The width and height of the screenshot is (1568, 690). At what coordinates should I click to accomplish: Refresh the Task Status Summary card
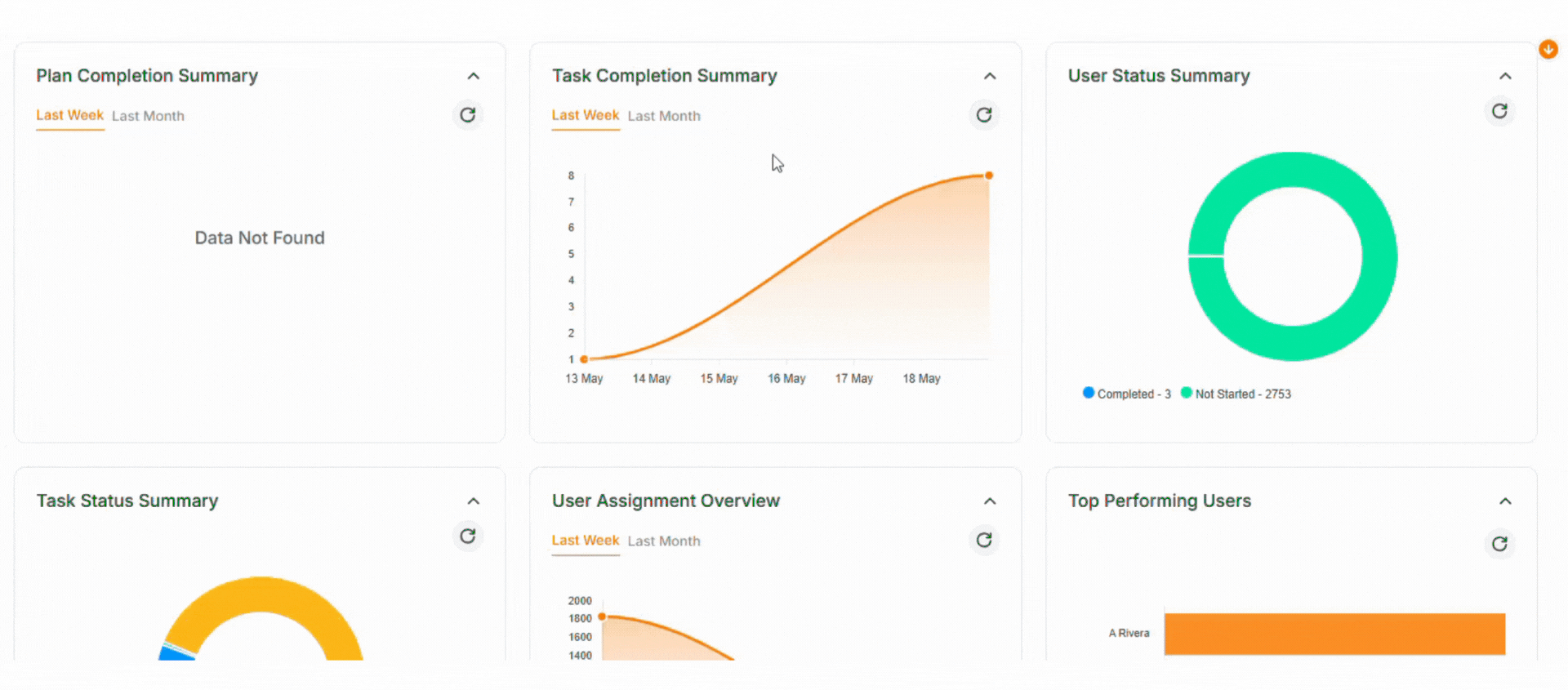(467, 536)
